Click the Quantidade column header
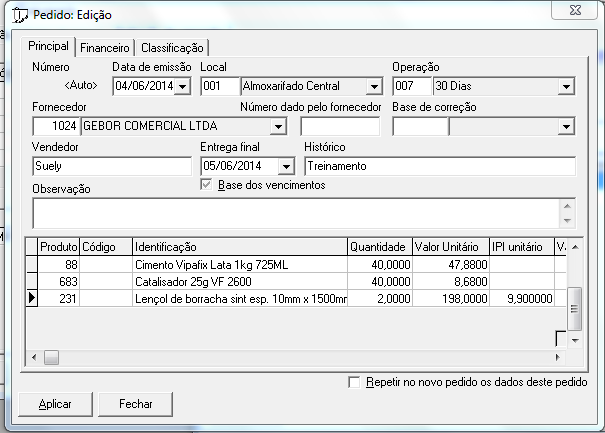 378,247
